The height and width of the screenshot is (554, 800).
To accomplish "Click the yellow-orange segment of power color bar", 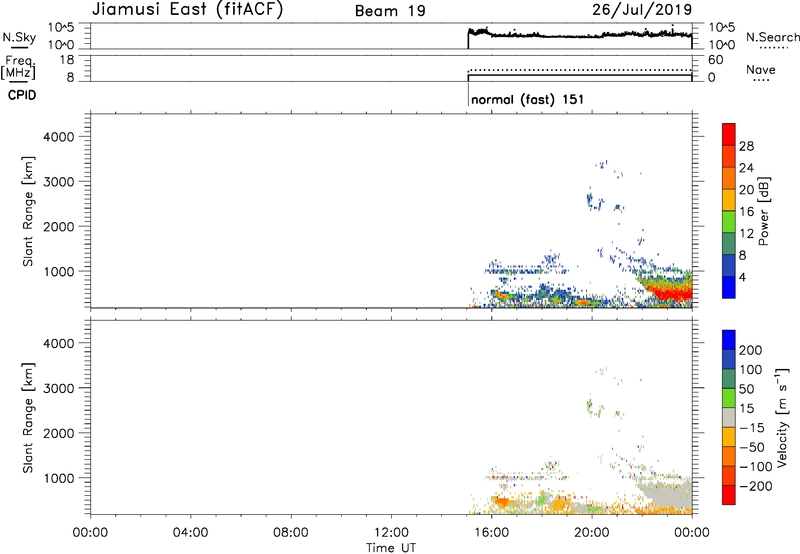I will coord(729,199).
